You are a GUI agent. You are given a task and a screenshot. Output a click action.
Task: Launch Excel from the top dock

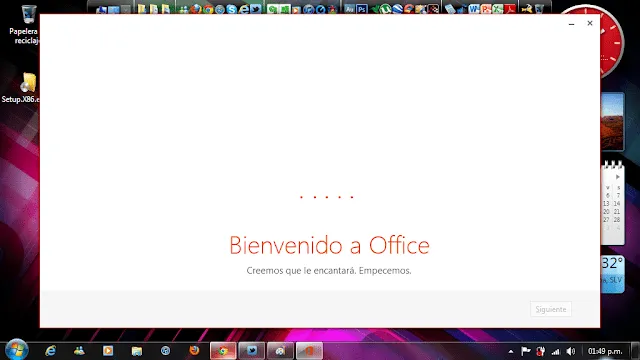coord(498,9)
